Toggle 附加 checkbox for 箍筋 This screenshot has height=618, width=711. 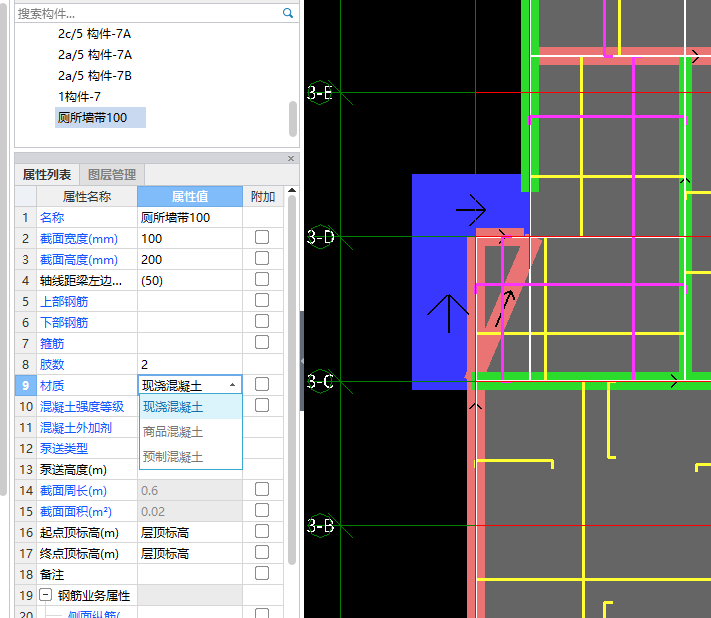(x=262, y=342)
